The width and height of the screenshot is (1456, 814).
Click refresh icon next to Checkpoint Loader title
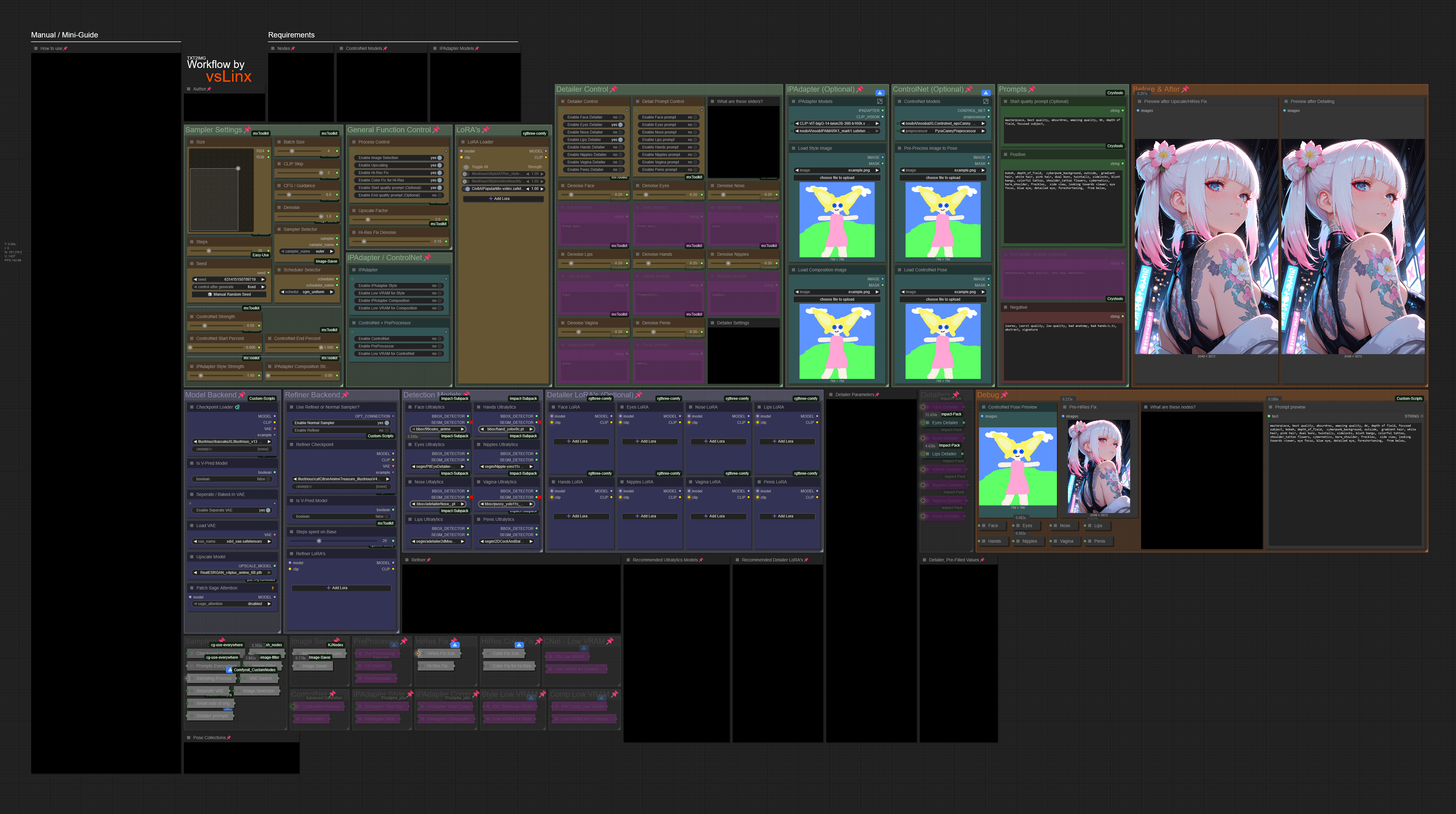(237, 407)
